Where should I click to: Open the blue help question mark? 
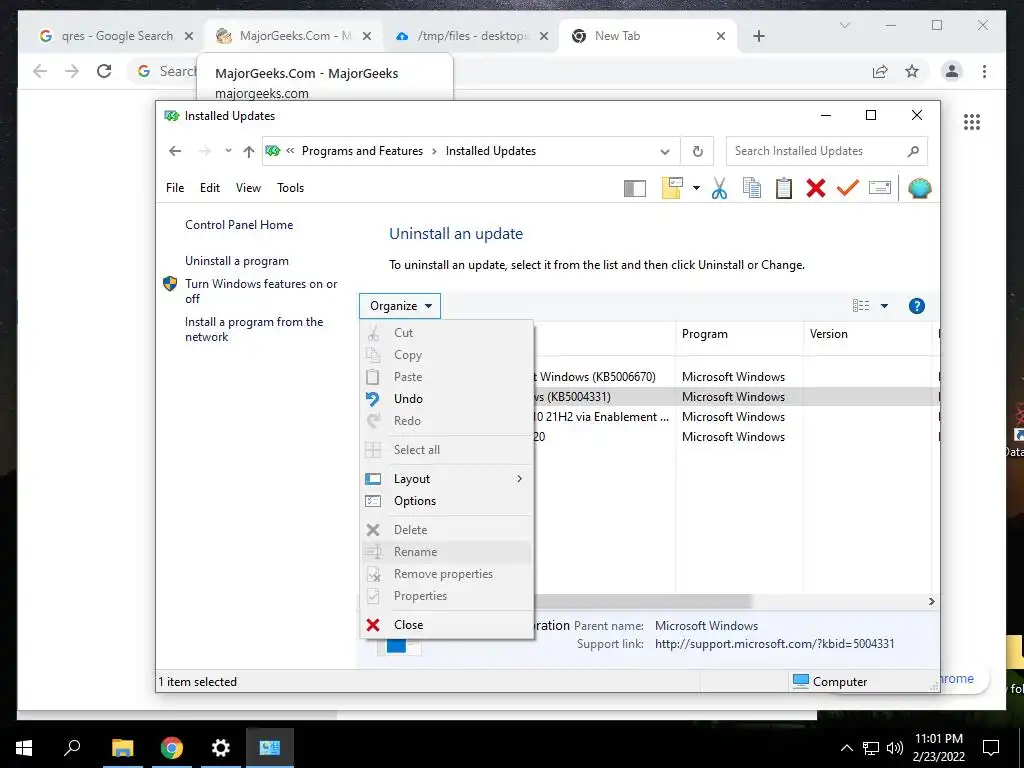point(917,306)
